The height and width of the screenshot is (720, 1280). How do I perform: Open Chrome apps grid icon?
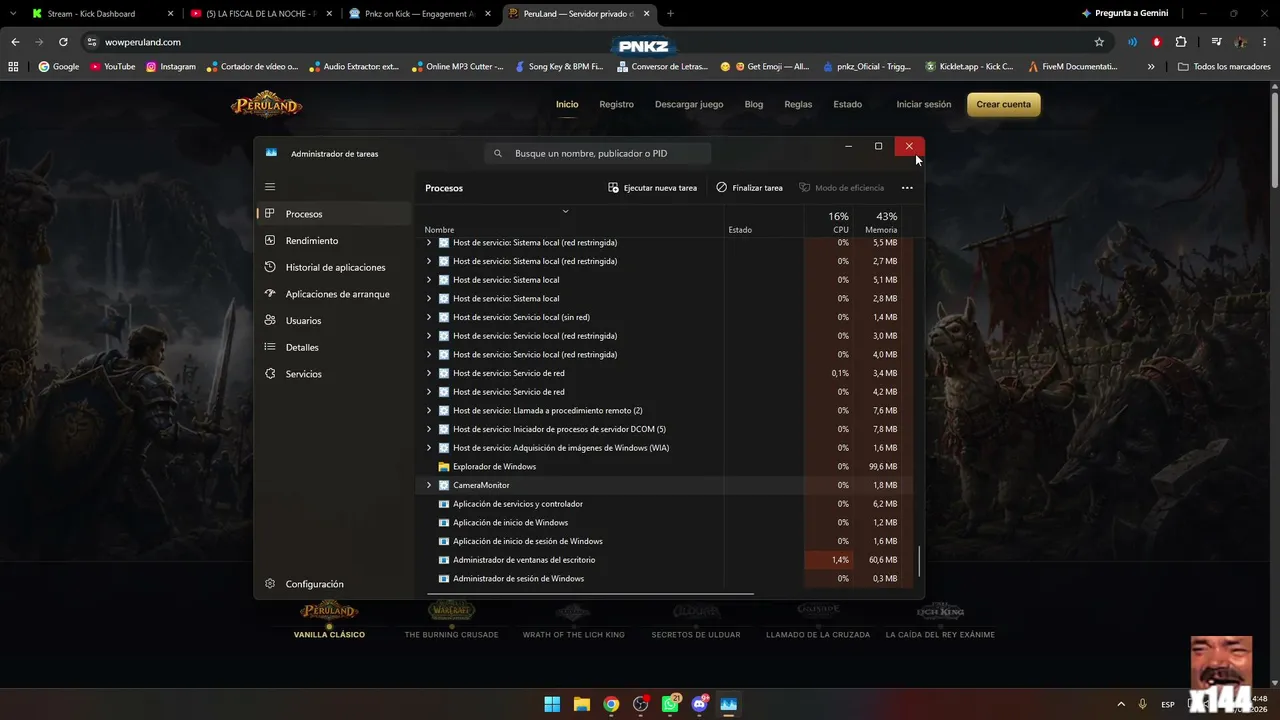[x=13, y=67]
